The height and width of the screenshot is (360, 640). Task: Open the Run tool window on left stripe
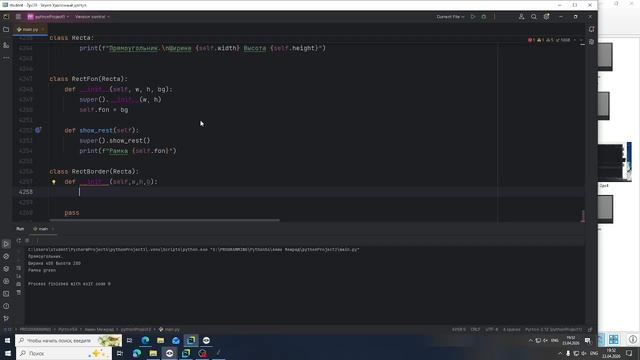[6, 244]
